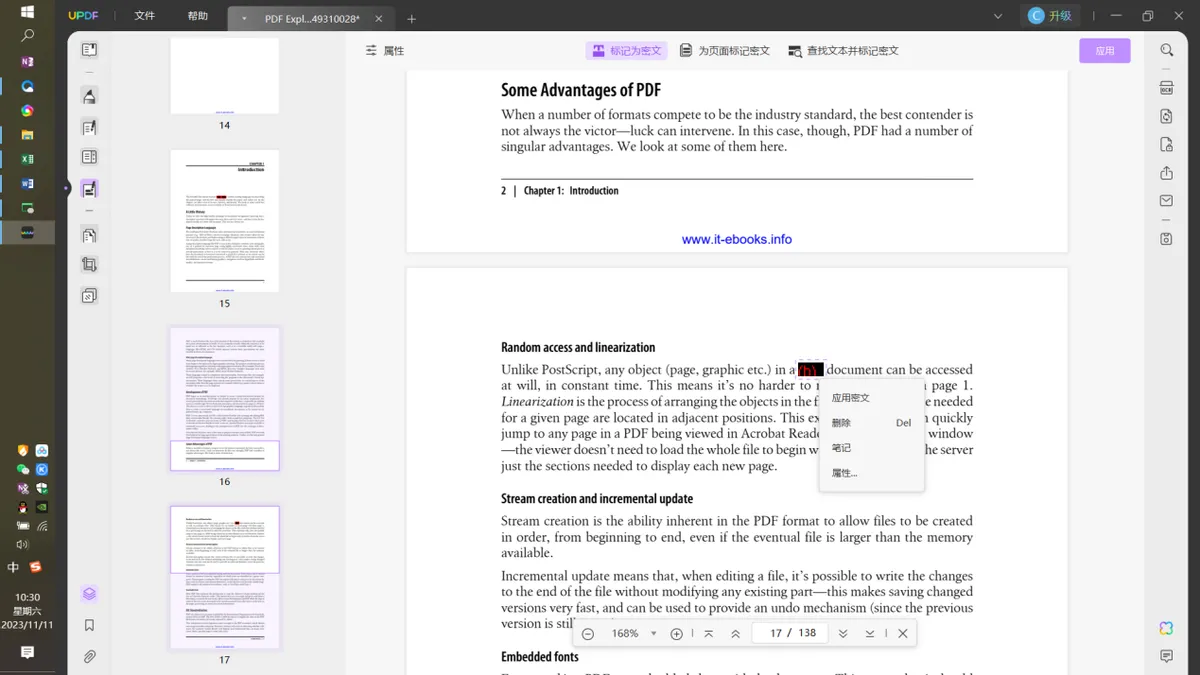Open the Search magnifier in right sidebar

1166,50
